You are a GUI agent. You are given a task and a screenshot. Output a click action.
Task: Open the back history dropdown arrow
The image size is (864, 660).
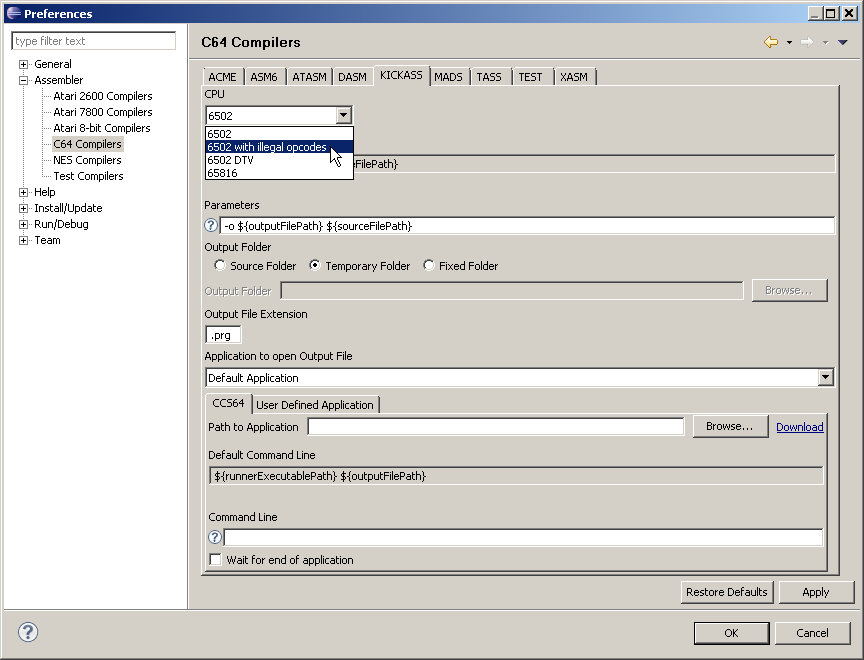[x=789, y=42]
